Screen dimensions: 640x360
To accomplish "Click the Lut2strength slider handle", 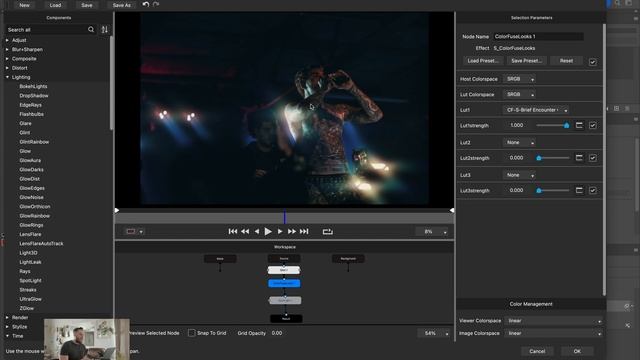I will (539, 158).
